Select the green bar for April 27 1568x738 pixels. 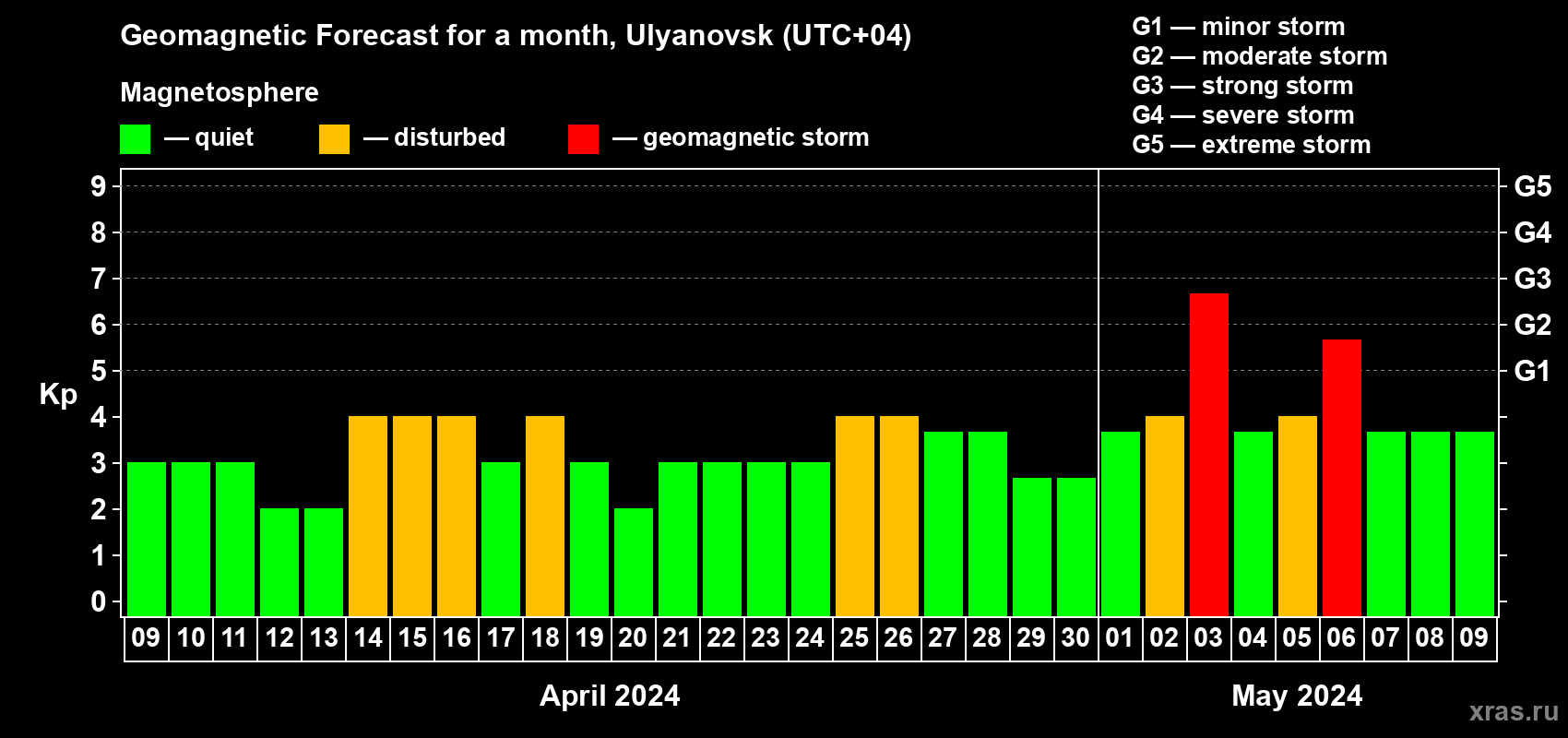[944, 524]
